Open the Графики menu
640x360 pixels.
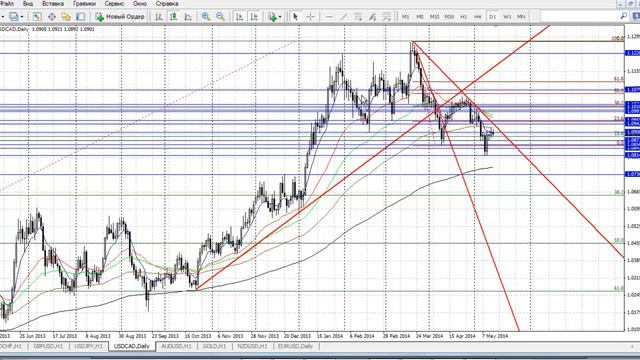pyautogui.click(x=84, y=4)
